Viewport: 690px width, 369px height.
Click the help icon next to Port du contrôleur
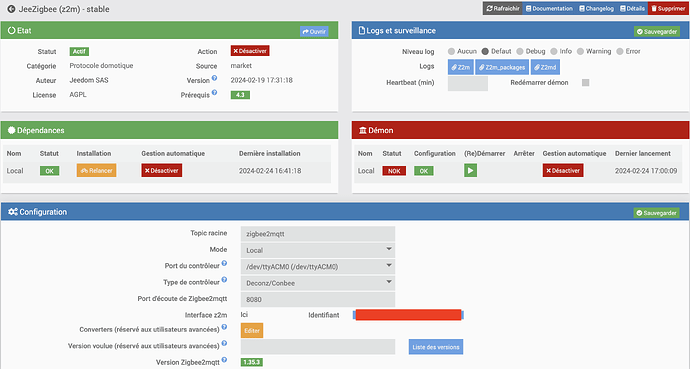click(x=224, y=263)
